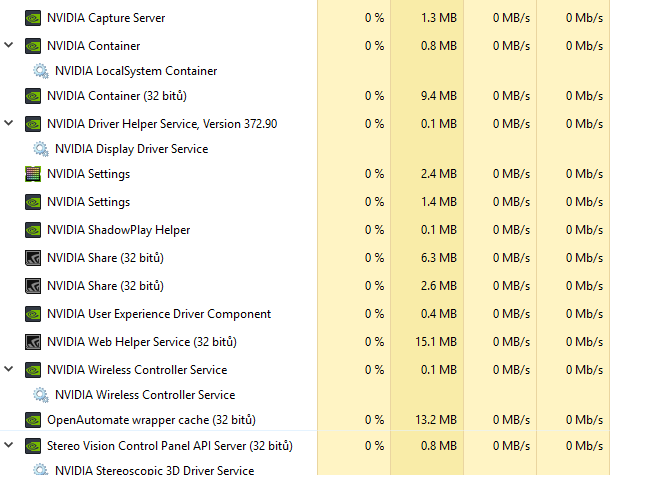
Task: Collapse the NVIDIA Wireless Controller Service group
Action: point(9,370)
